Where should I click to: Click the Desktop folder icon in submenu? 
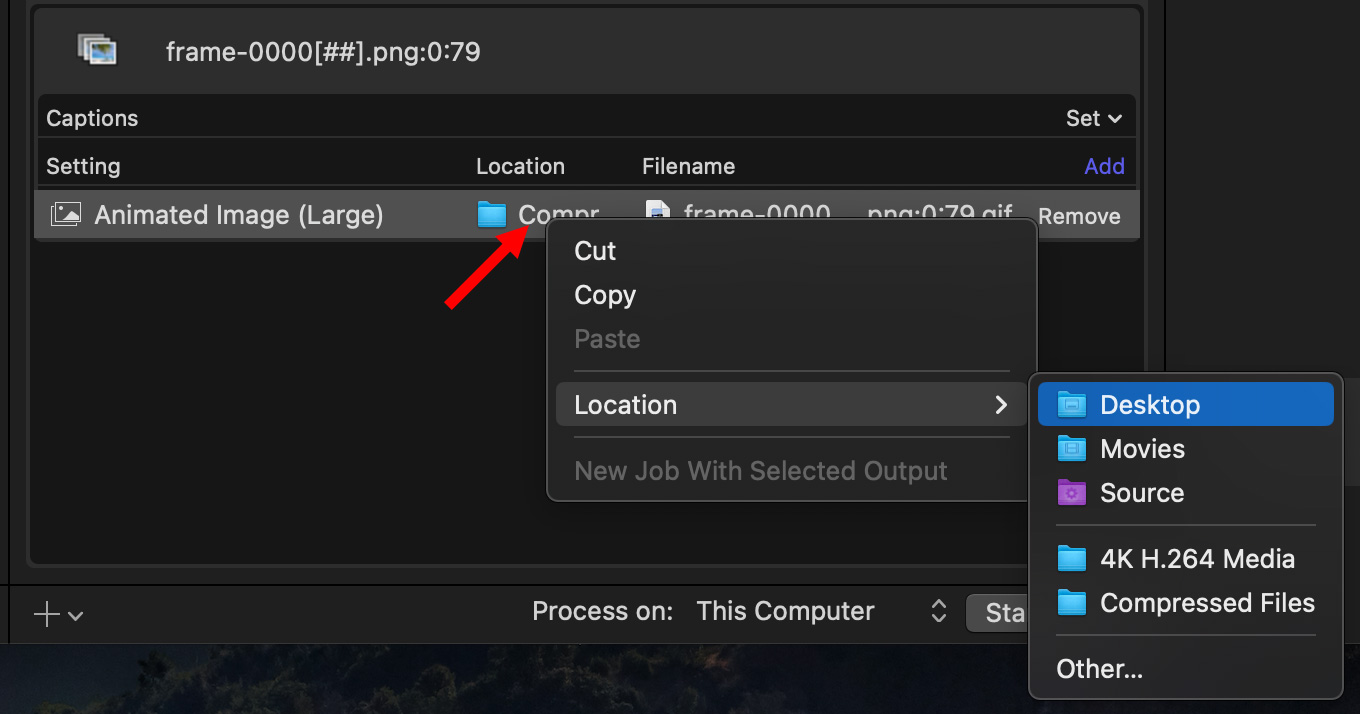[x=1071, y=404]
